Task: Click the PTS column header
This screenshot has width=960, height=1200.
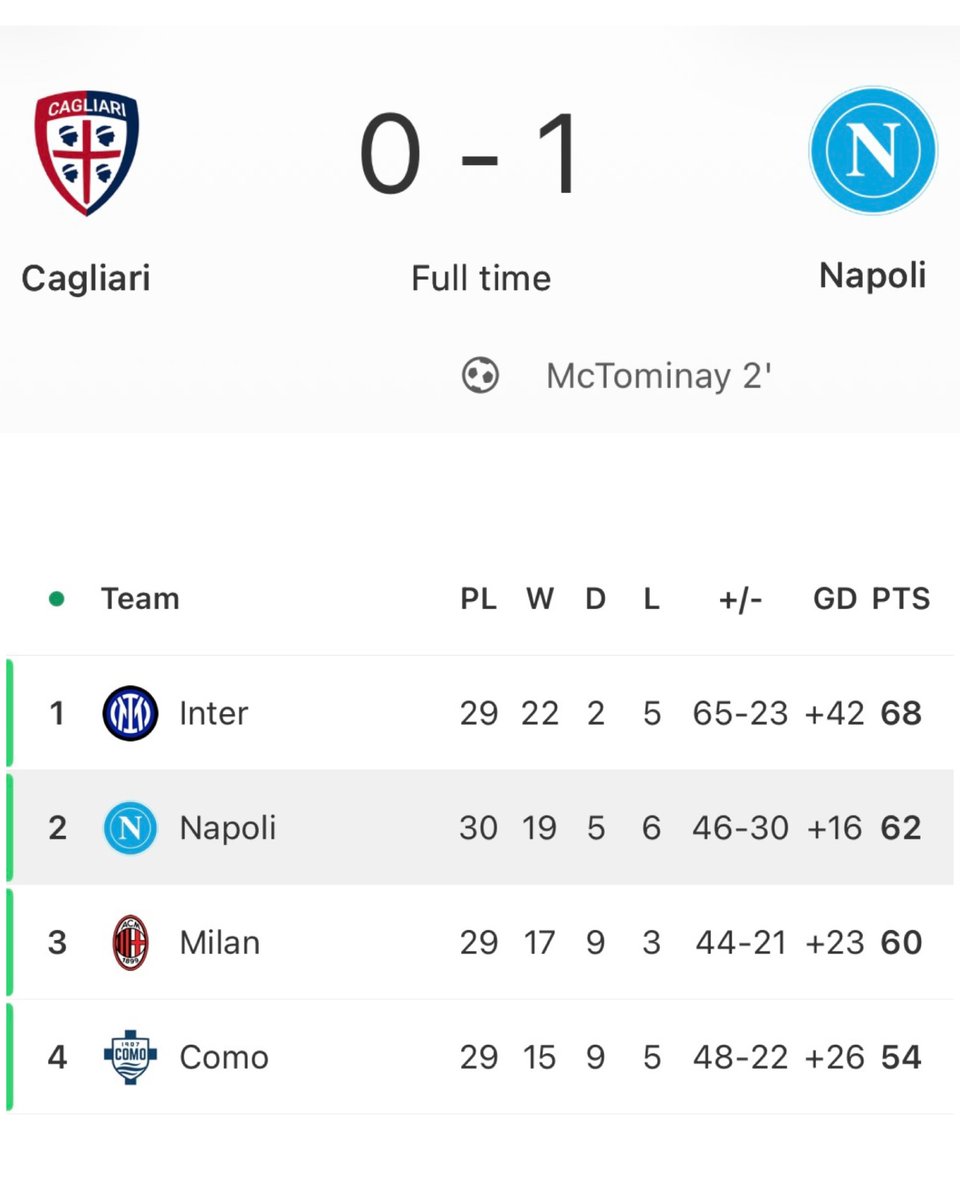Action: pyautogui.click(x=901, y=599)
